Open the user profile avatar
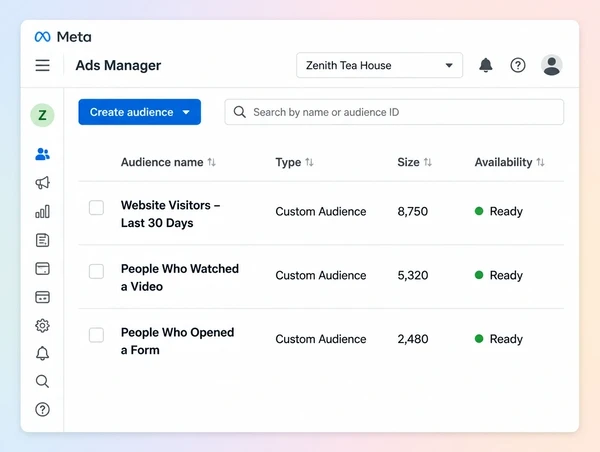 (551, 65)
